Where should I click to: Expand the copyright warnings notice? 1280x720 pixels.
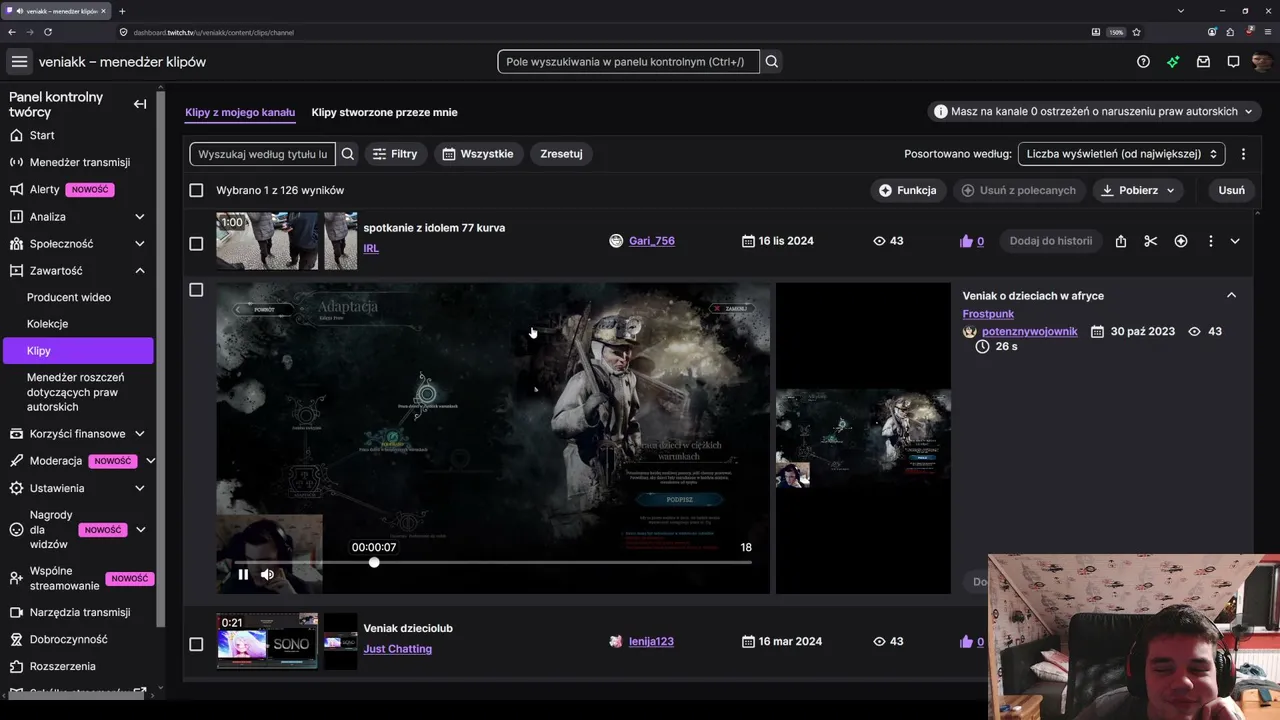click(x=1094, y=112)
